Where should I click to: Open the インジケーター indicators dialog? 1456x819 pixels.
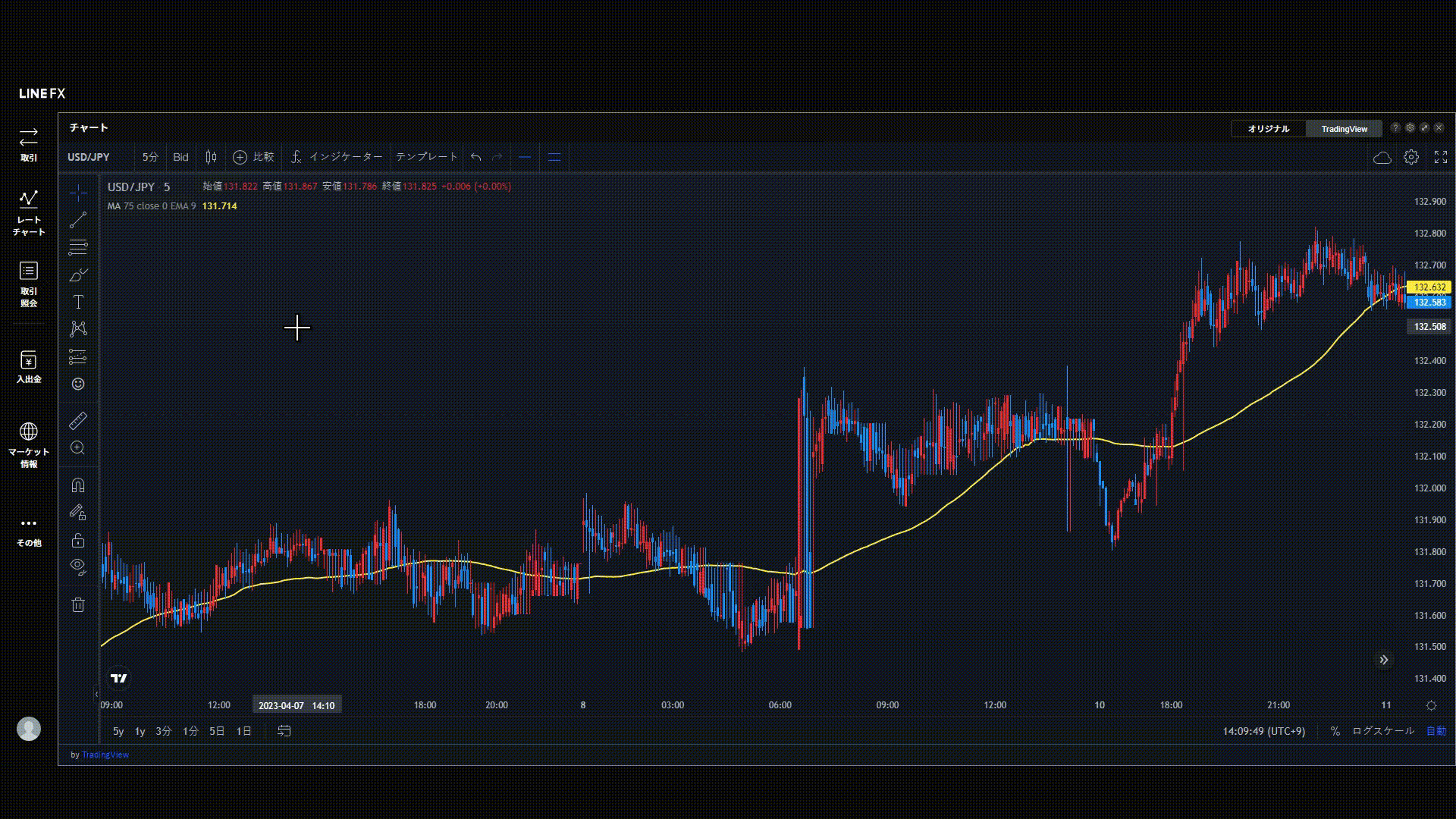[x=337, y=157]
